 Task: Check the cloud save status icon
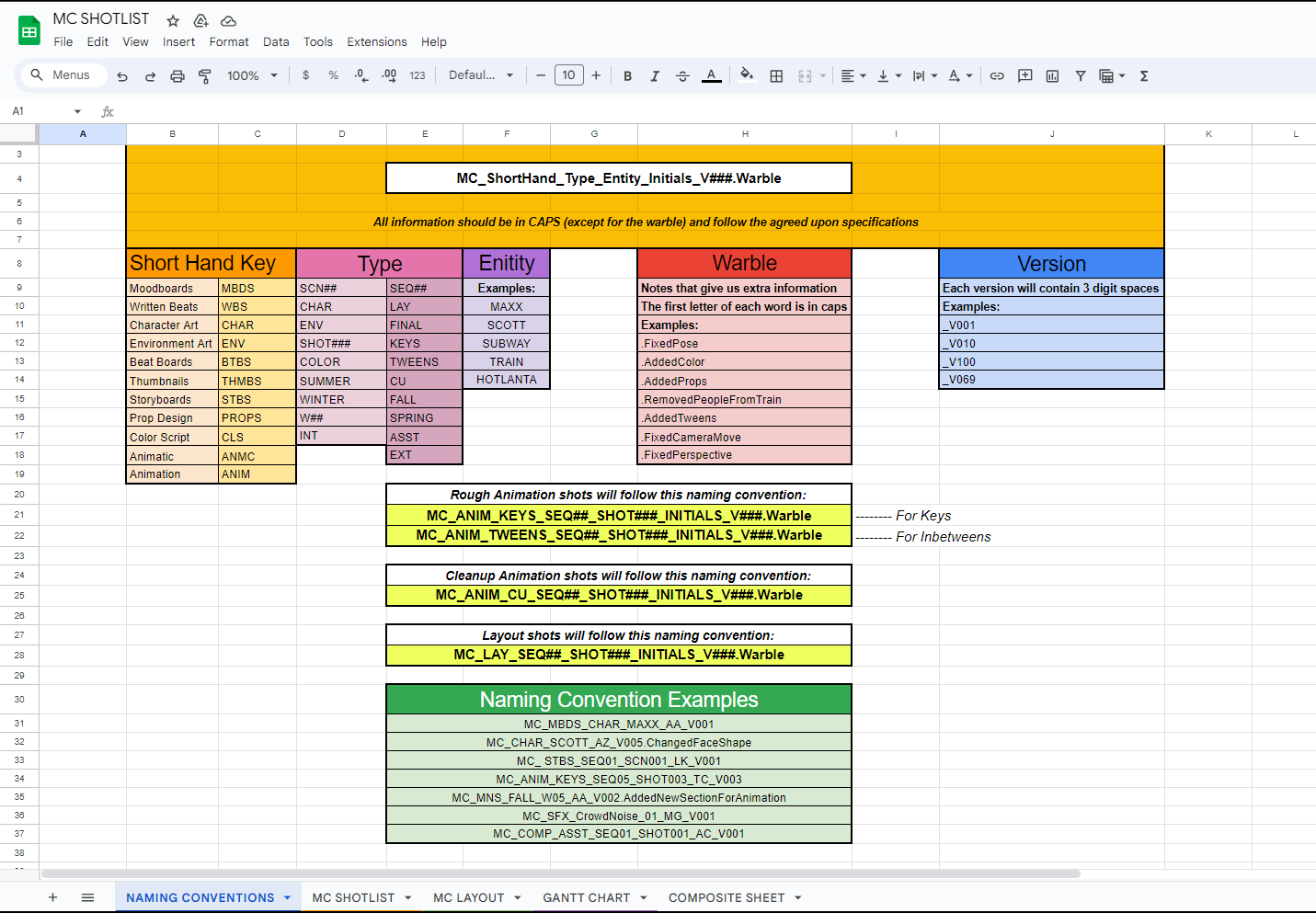[229, 20]
